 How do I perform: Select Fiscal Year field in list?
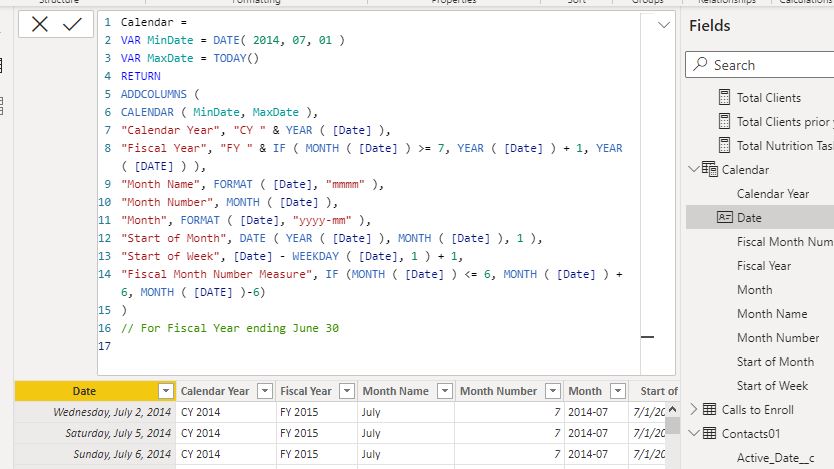pos(764,266)
